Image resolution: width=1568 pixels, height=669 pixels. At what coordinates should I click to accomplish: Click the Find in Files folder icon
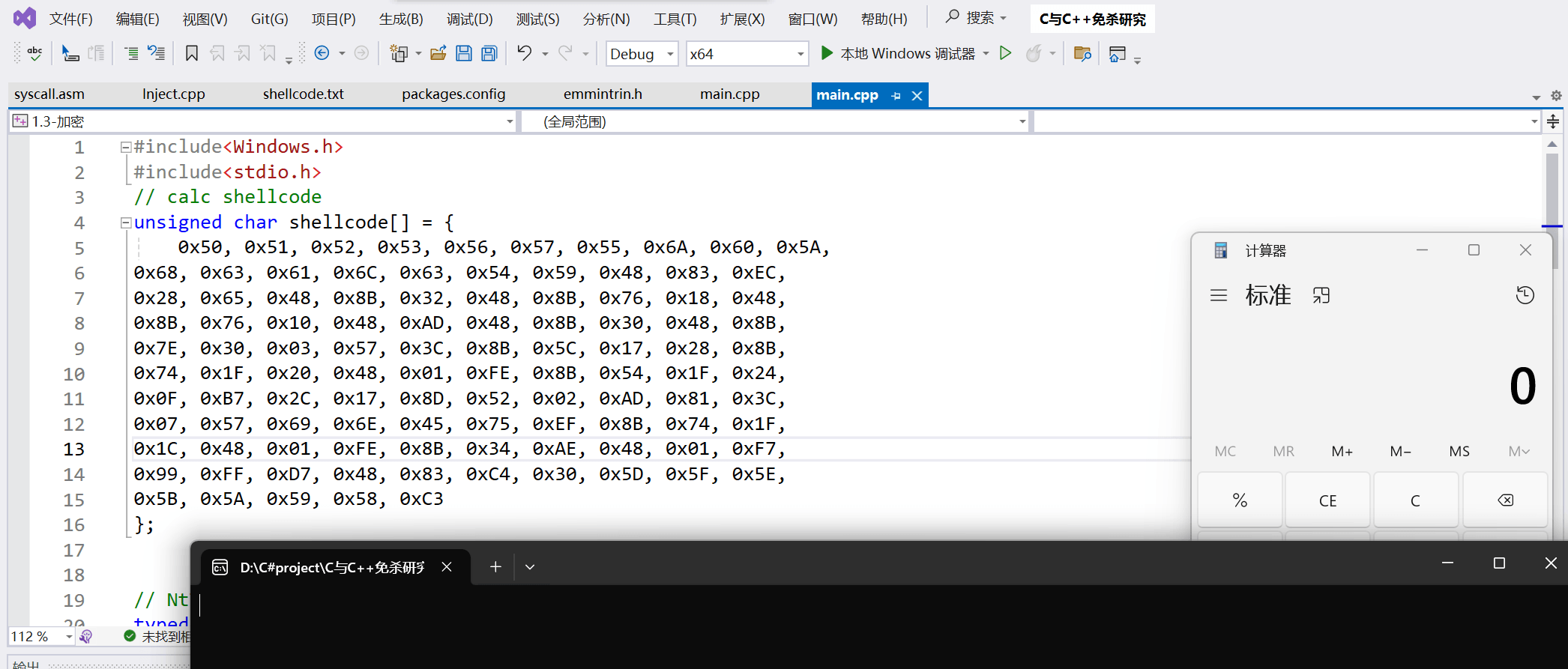(1082, 53)
